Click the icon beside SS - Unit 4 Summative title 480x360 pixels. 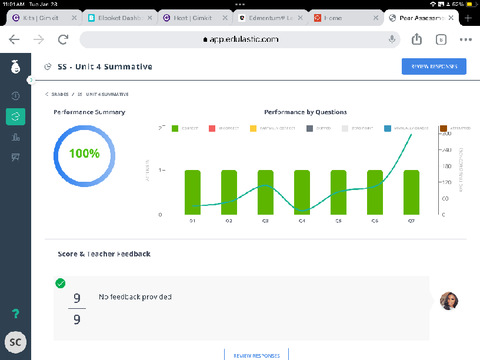48,67
